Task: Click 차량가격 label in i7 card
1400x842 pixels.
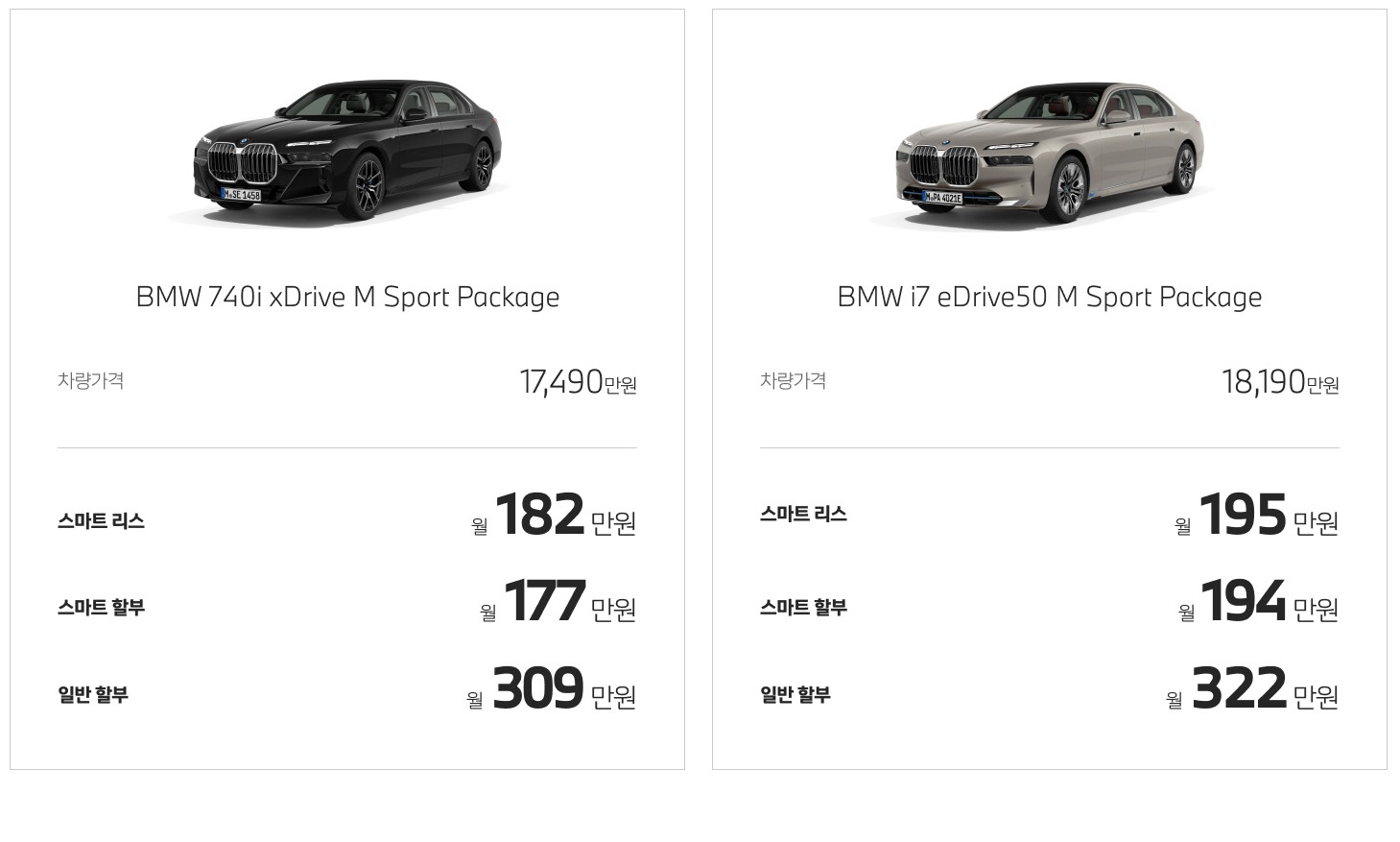Action: (793, 380)
